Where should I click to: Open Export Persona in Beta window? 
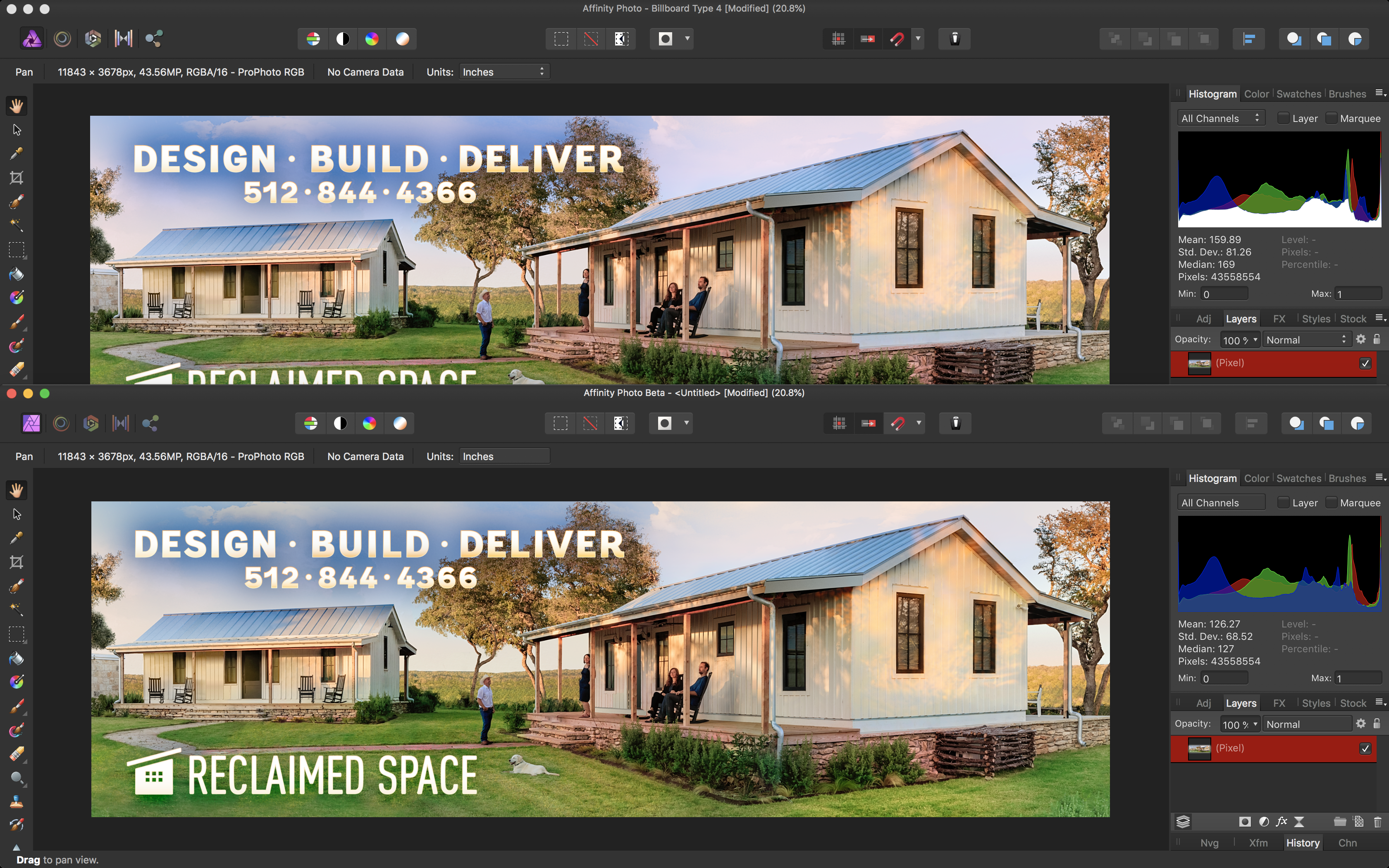[x=151, y=424]
